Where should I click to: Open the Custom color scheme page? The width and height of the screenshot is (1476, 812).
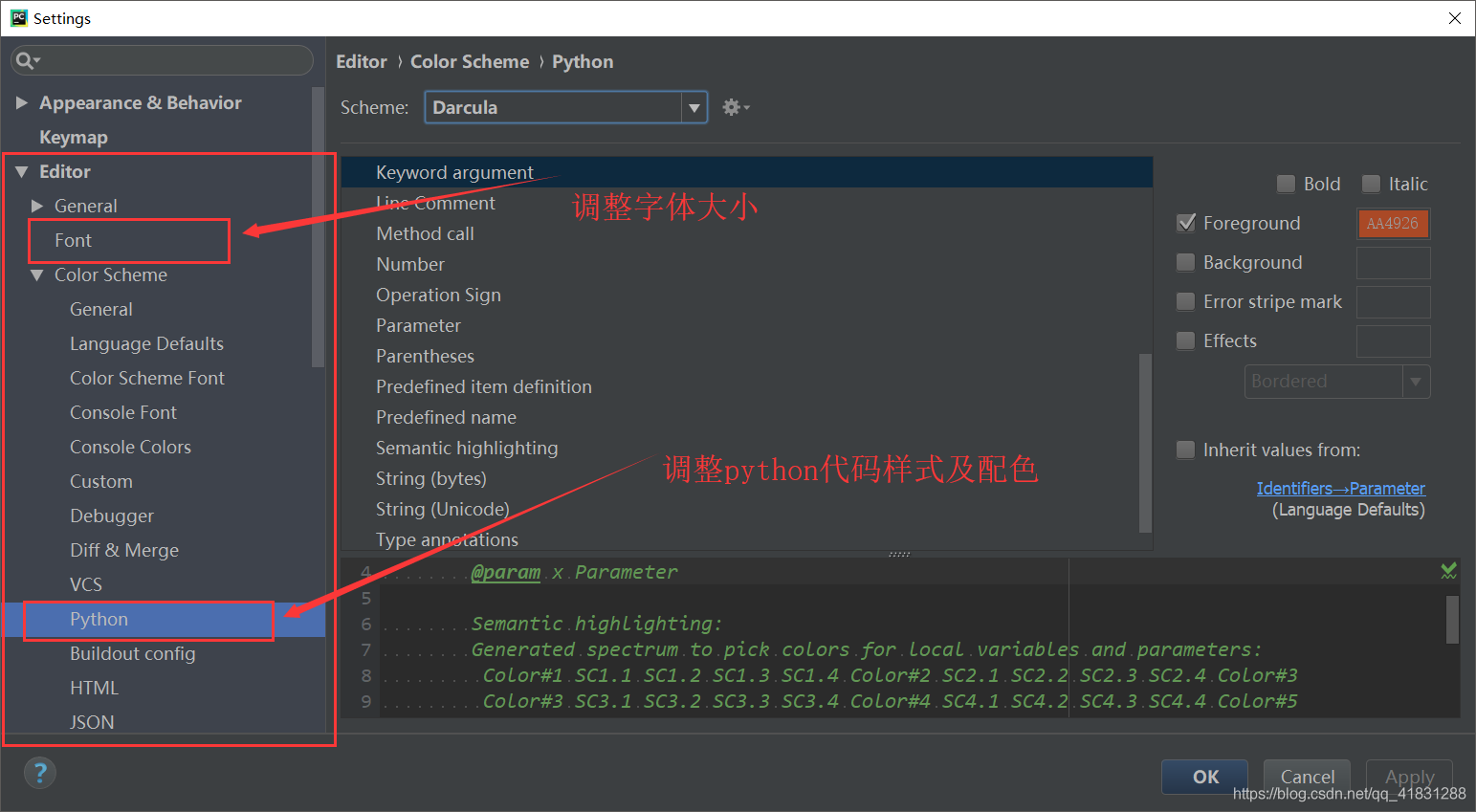(x=101, y=481)
